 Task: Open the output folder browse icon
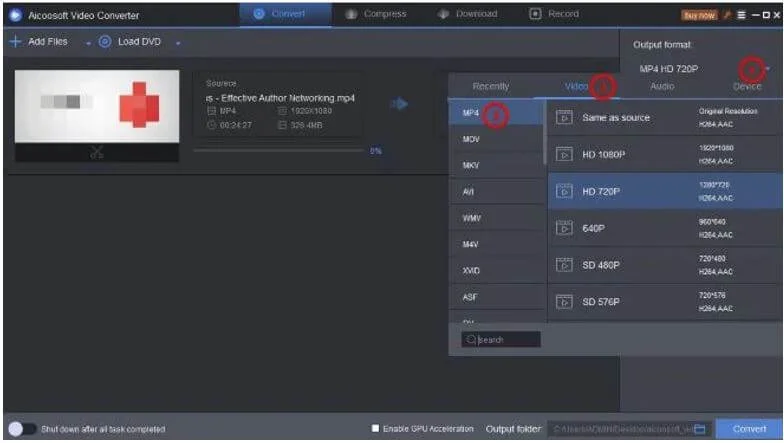700,429
